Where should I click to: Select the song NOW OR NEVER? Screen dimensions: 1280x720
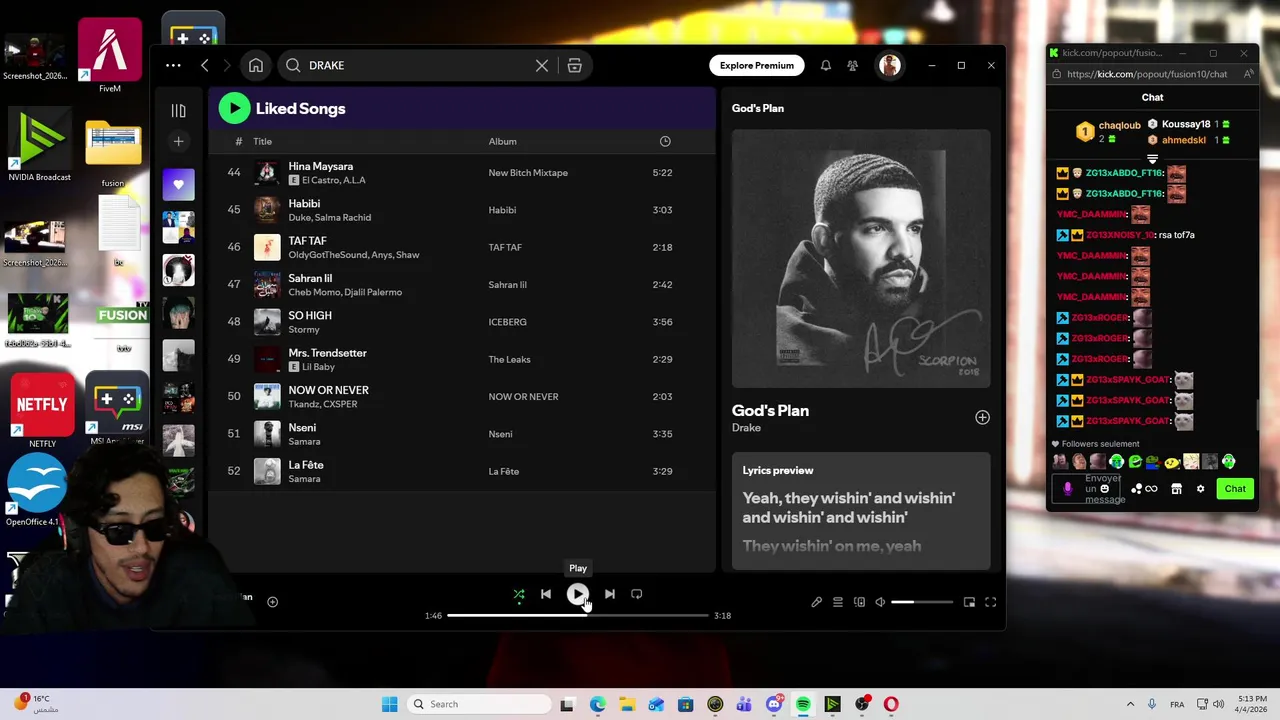point(328,390)
